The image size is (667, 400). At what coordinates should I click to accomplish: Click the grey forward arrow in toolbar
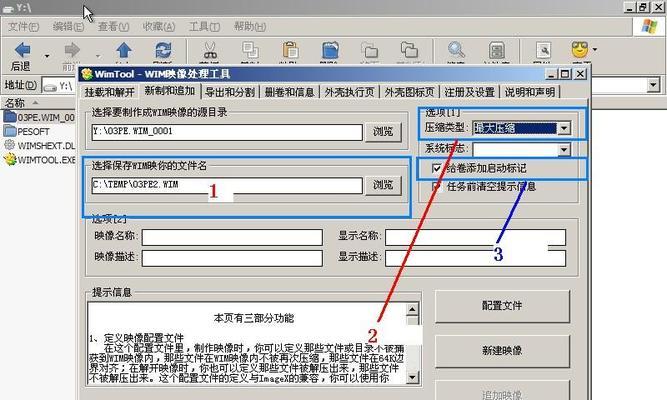point(72,51)
